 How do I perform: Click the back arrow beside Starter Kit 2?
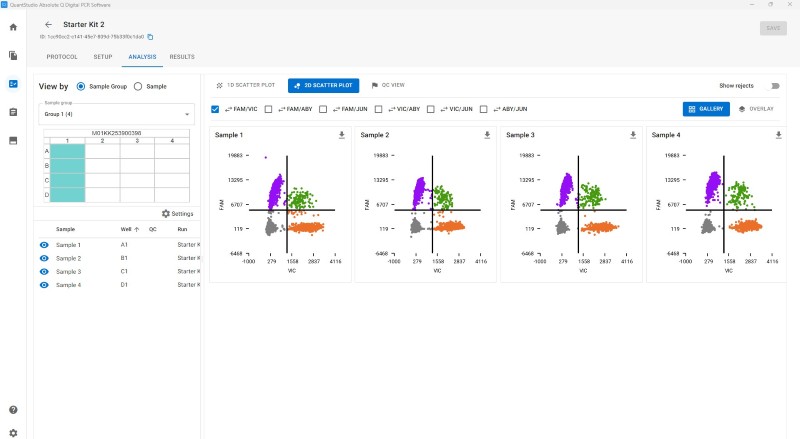click(x=48, y=25)
